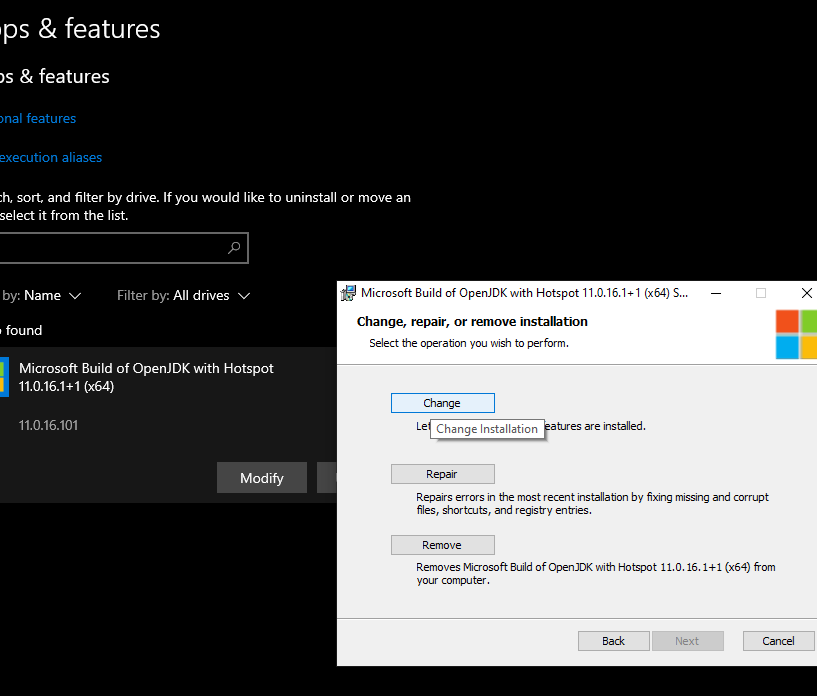Minimize the OpenJDK setup window
This screenshot has height=697, width=817.
coord(716,293)
